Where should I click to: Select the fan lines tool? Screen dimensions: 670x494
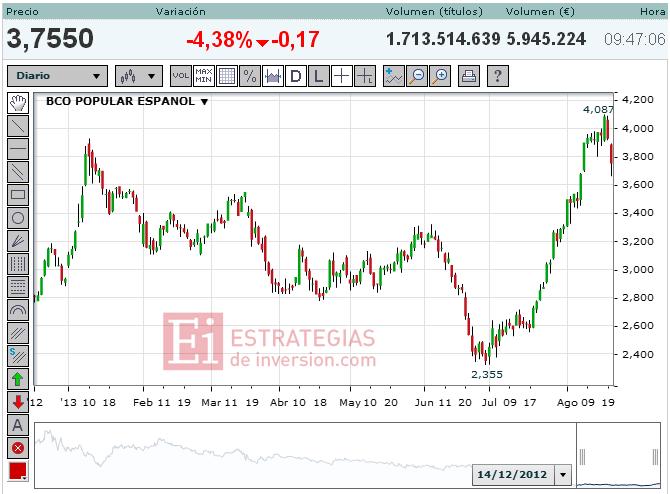coord(18,241)
